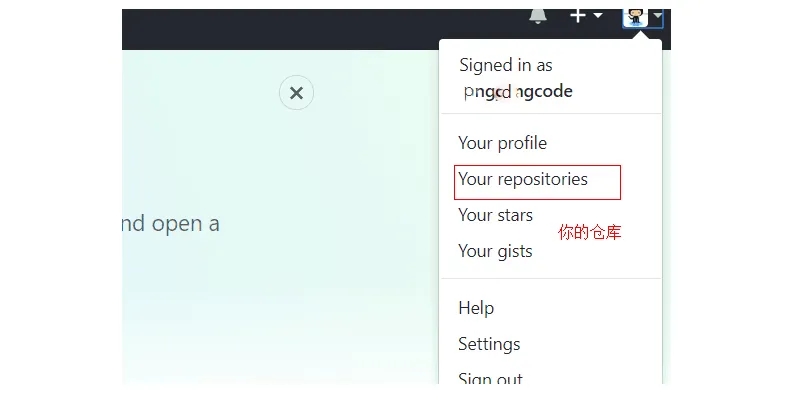The height and width of the screenshot is (400, 800).
Task: Select Your repositories menu entry
Action: [x=523, y=180]
